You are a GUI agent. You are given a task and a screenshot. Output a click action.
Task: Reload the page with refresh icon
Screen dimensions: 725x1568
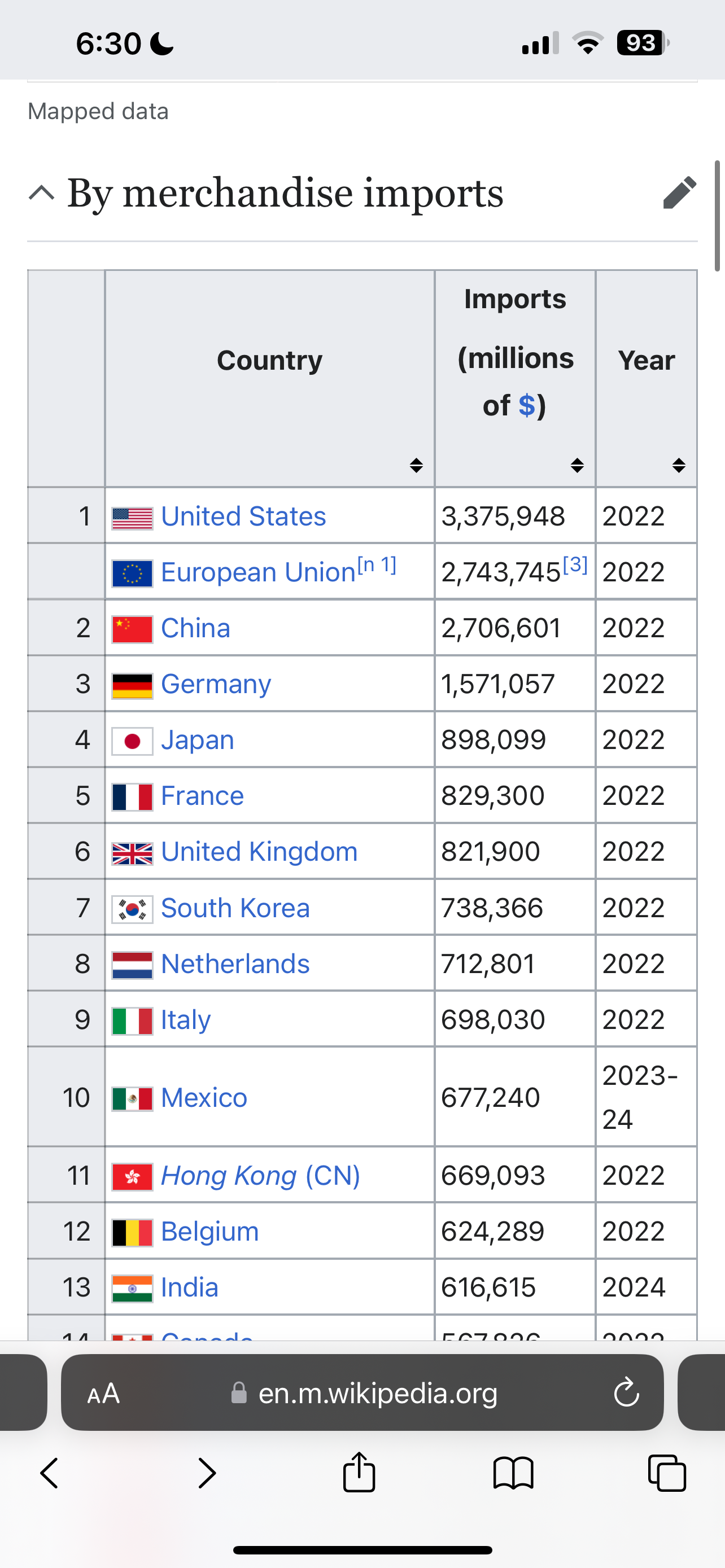626,1392
